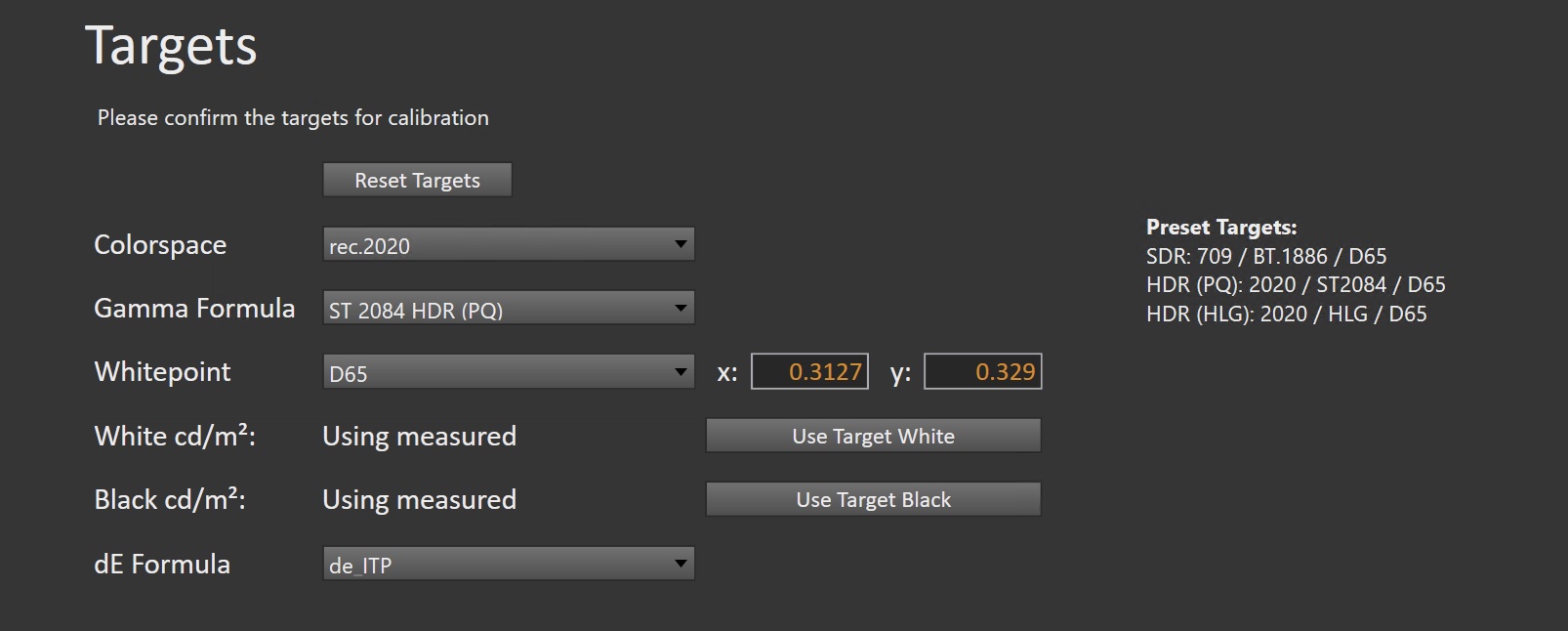This screenshot has height=631, width=1568.
Task: Open the dE Formula dropdown
Action: (x=509, y=564)
